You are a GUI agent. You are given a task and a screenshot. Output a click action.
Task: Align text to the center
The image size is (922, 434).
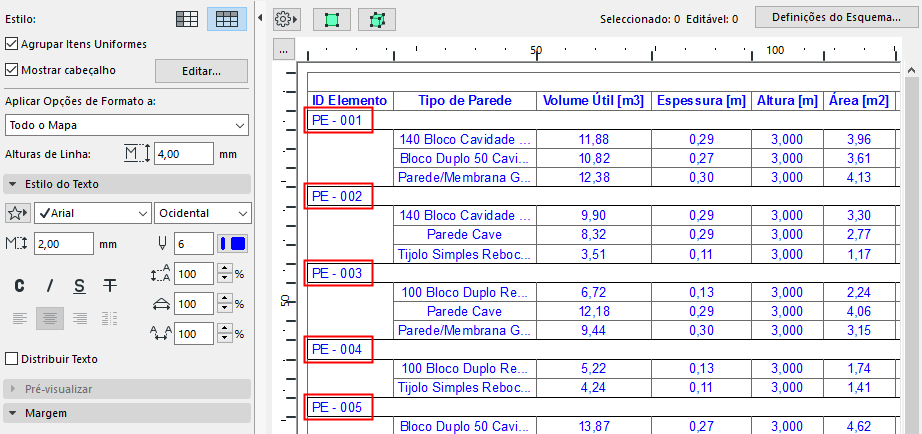click(49, 319)
